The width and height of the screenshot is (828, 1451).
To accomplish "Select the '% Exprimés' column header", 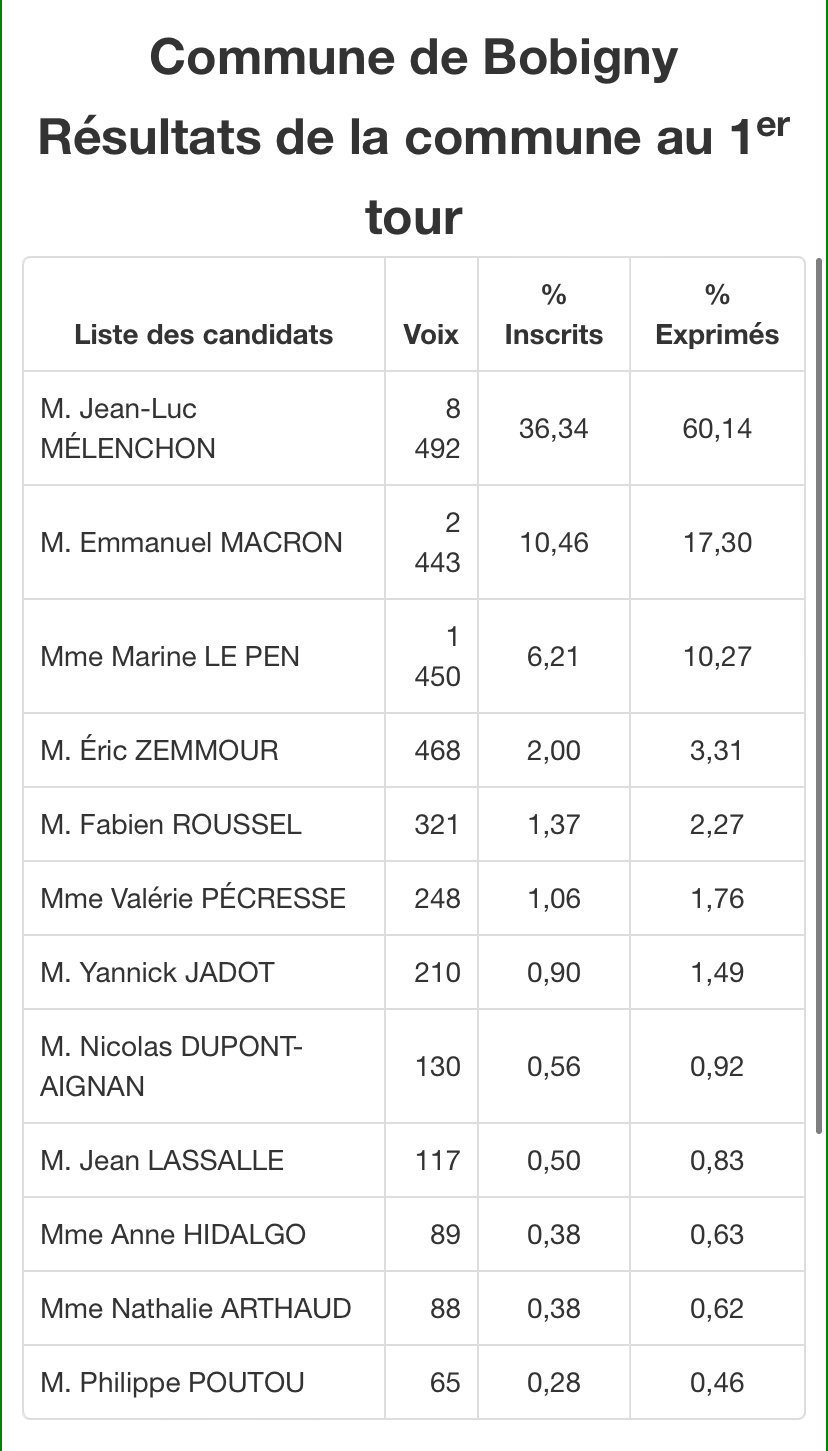I will [717, 314].
